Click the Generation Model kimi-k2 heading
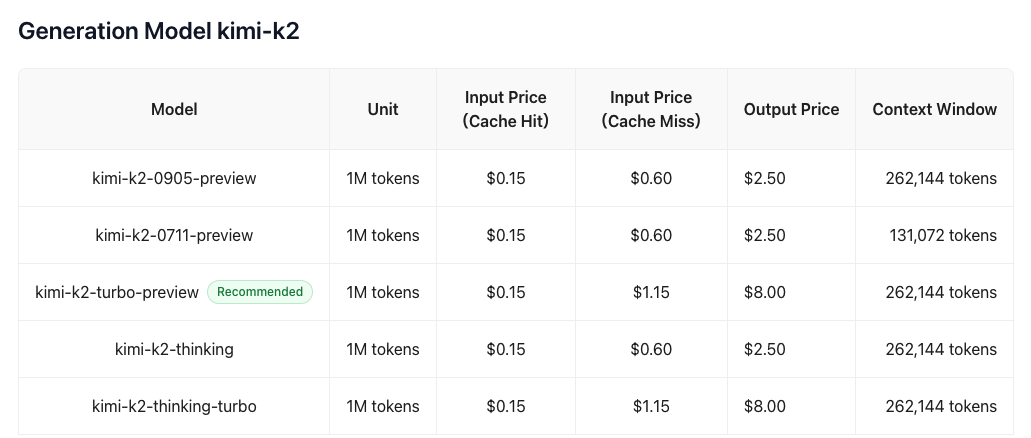 (159, 31)
